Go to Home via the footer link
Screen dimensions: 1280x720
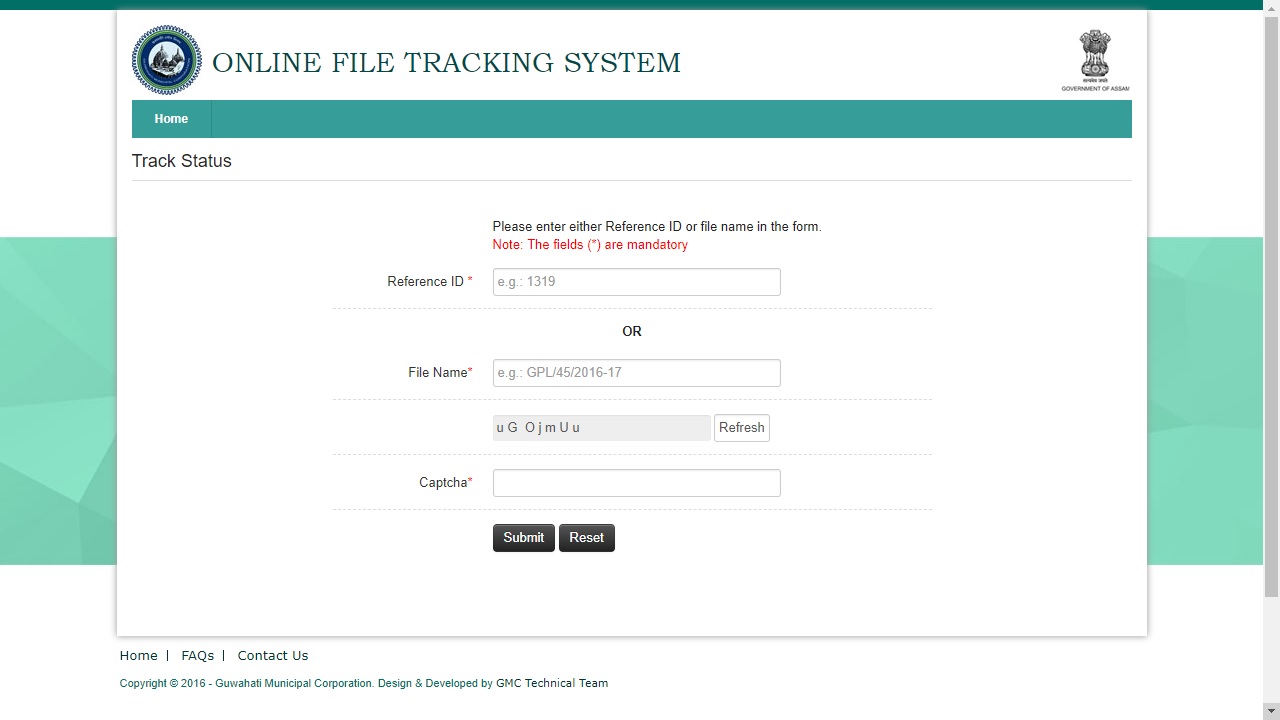(138, 656)
